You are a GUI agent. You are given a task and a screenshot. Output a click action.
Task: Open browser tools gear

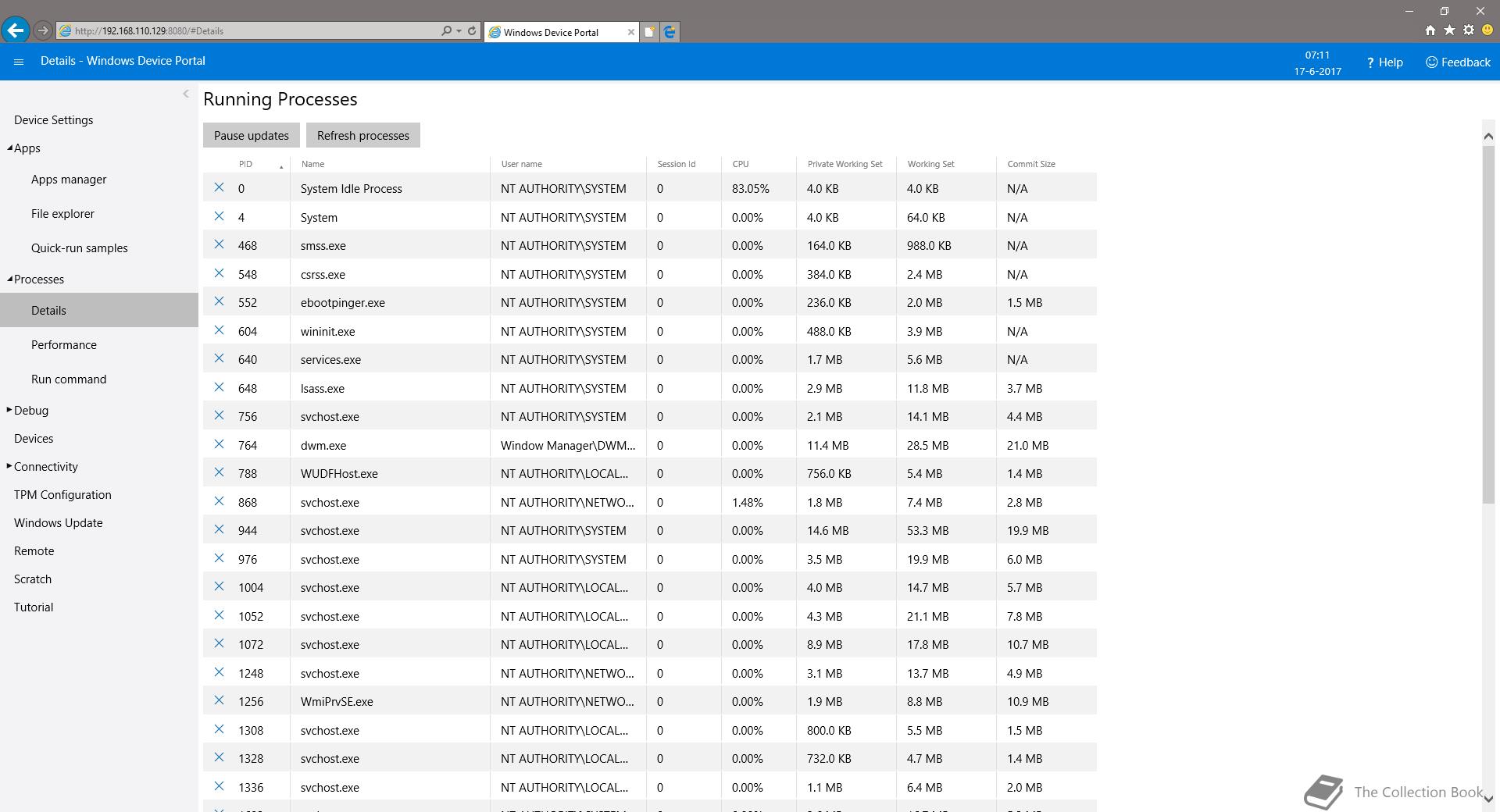click(1469, 30)
